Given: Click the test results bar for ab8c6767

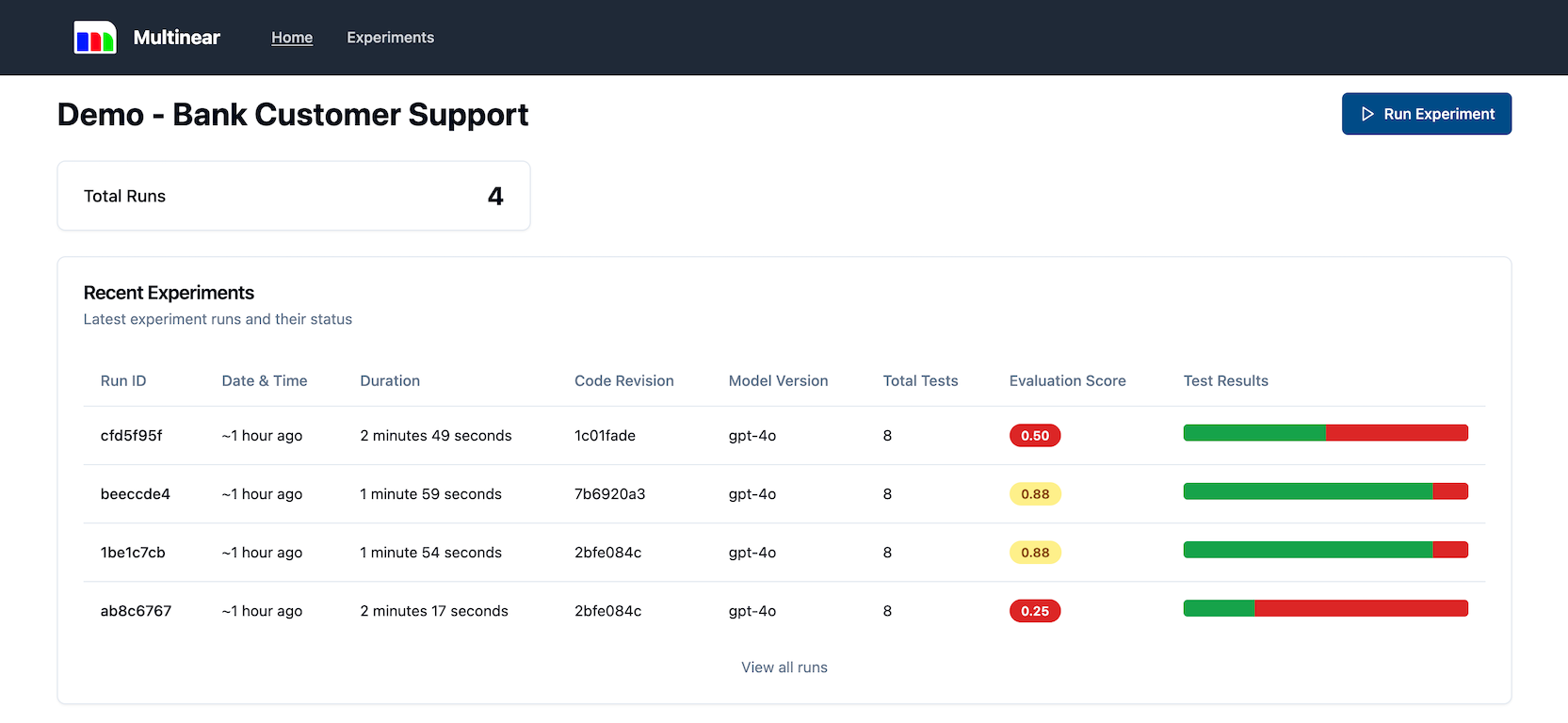Looking at the screenshot, I should [x=1326, y=608].
